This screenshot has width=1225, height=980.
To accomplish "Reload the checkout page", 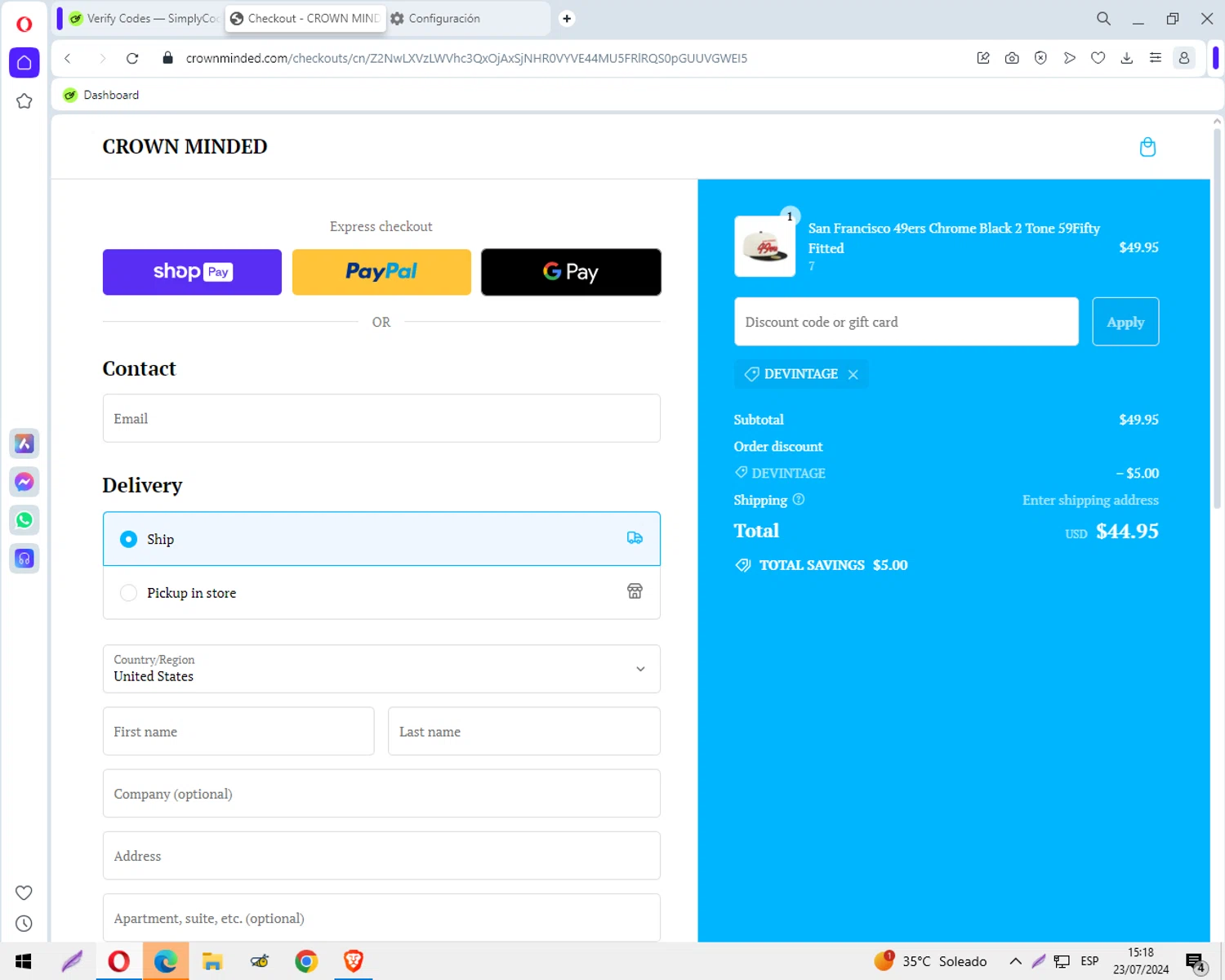I will click(x=132, y=58).
